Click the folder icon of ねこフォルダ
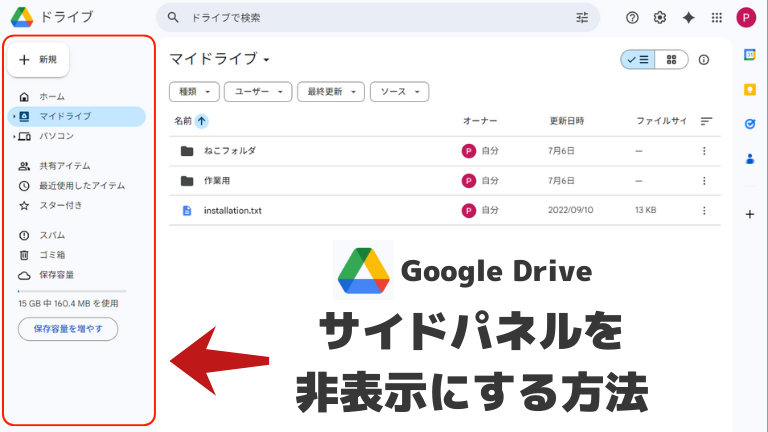The height and width of the screenshot is (432, 768). [x=187, y=151]
